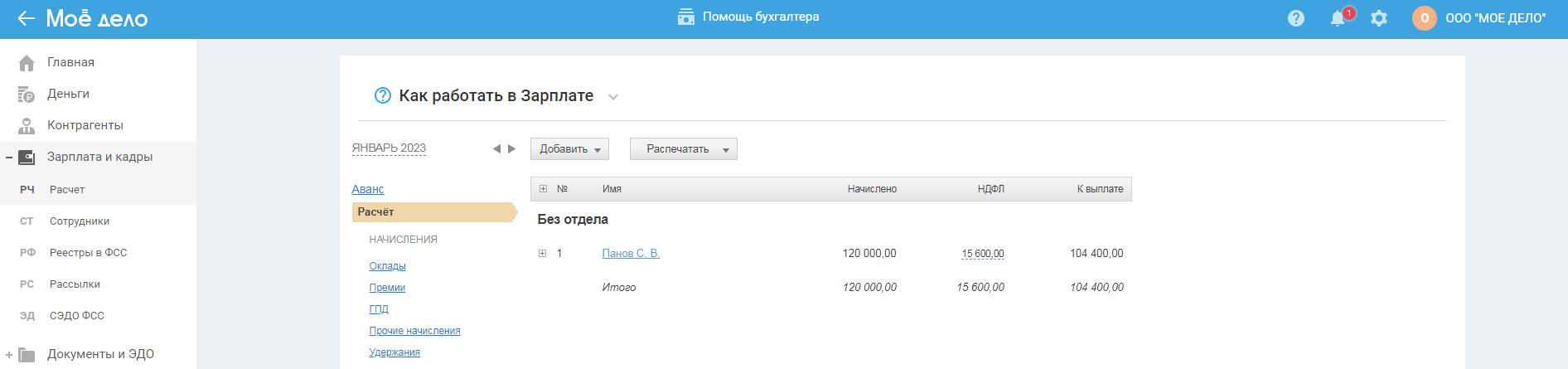Click the ЯНВАРЬ 2023 period selector
Viewport: 1568px width, 369px height.
point(389,148)
